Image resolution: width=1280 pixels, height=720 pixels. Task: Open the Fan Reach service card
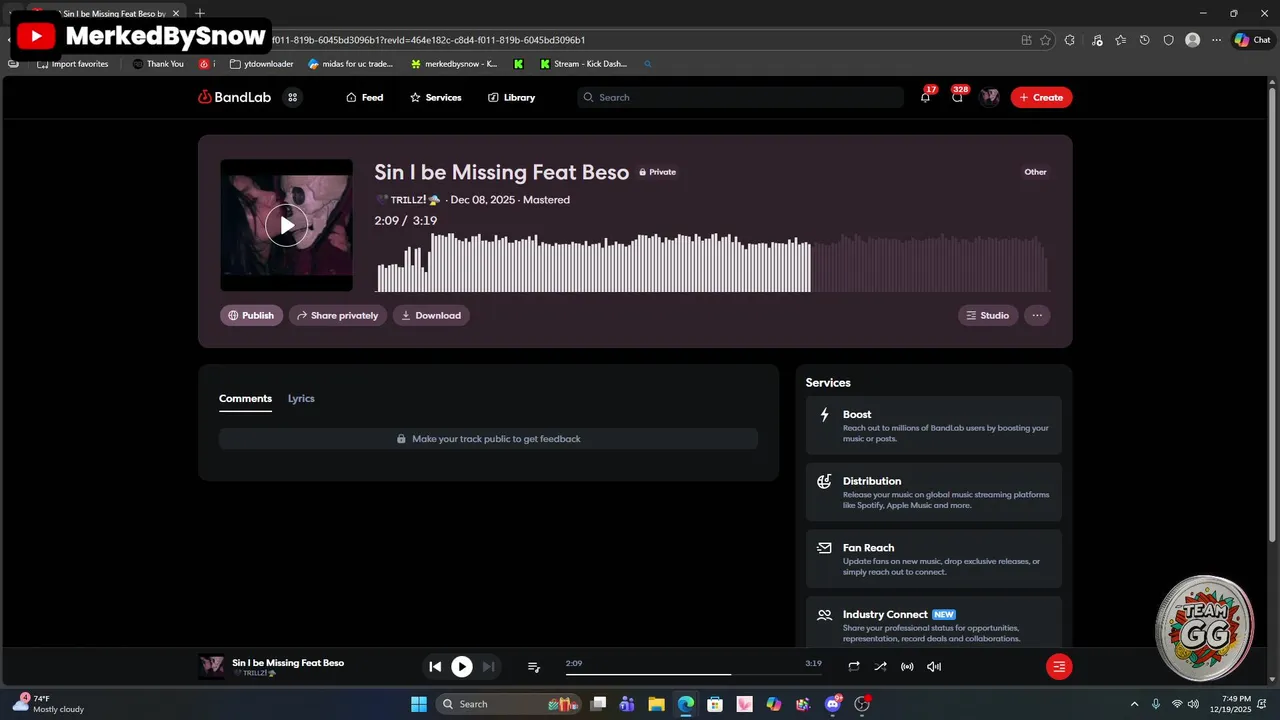click(934, 559)
